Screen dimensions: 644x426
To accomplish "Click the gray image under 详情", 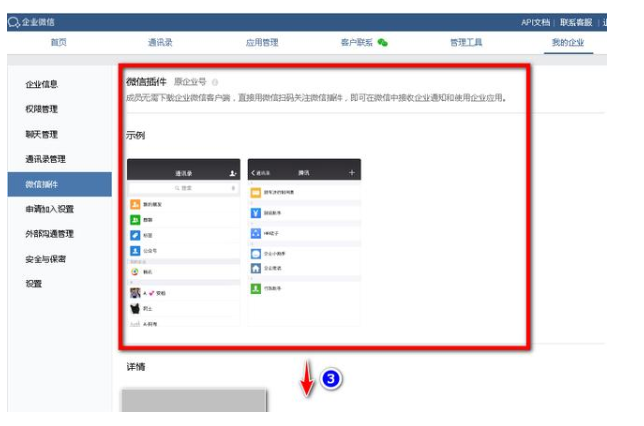I will [x=194, y=400].
